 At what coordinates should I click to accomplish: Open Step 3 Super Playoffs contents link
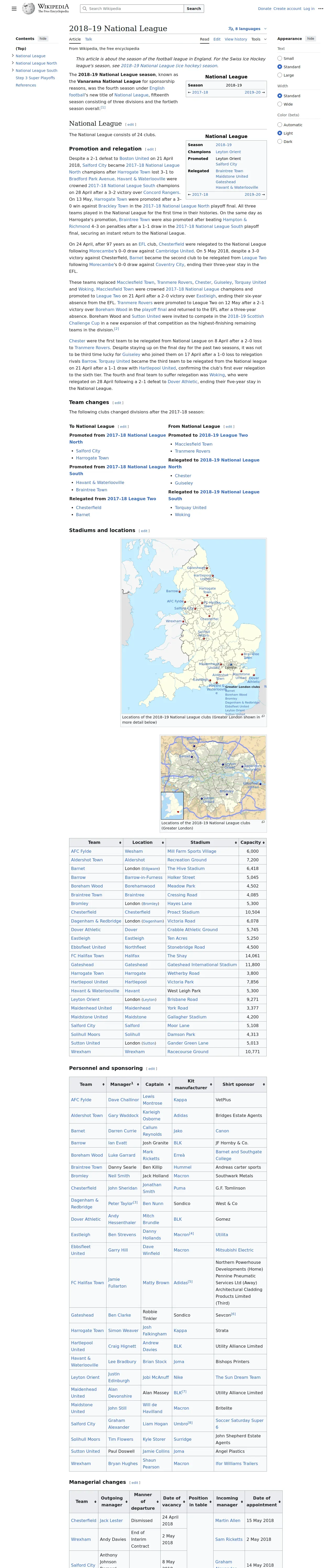click(35, 78)
